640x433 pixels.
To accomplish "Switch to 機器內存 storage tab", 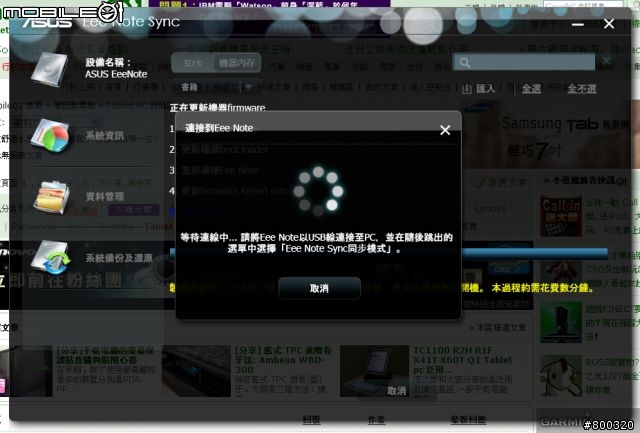I will 237,63.
